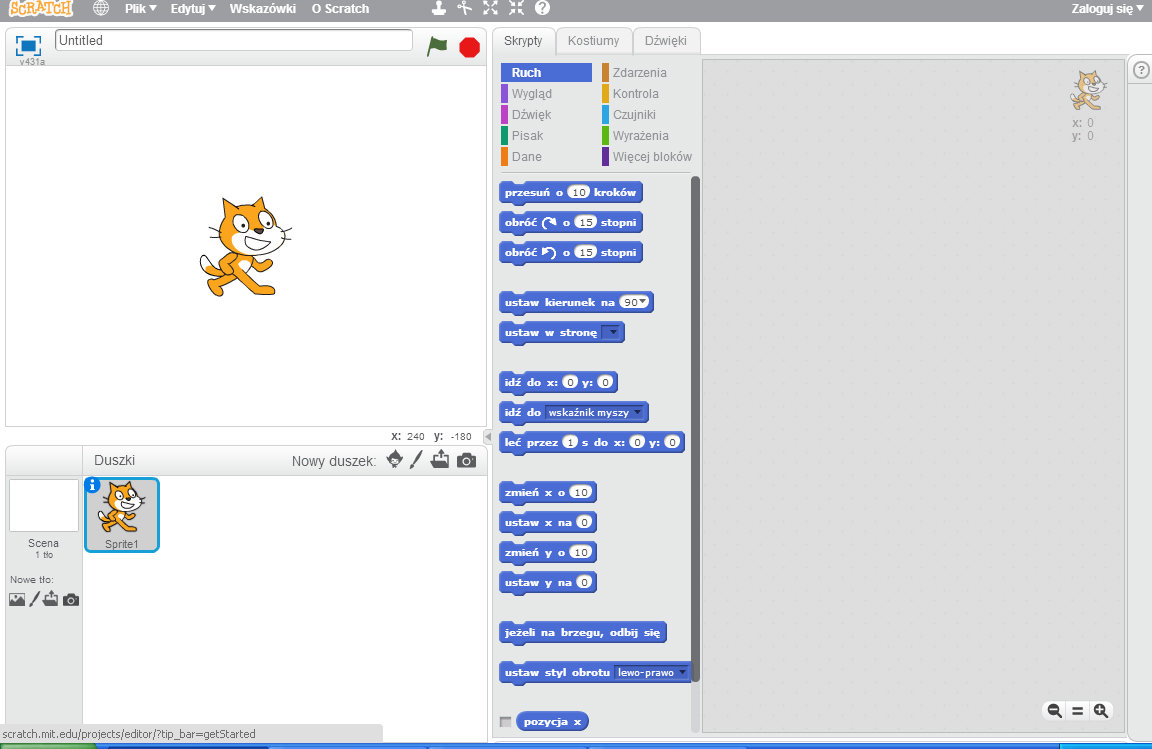This screenshot has width=1152, height=749.
Task: Stop project with the red stop sign
Action: 469,47
